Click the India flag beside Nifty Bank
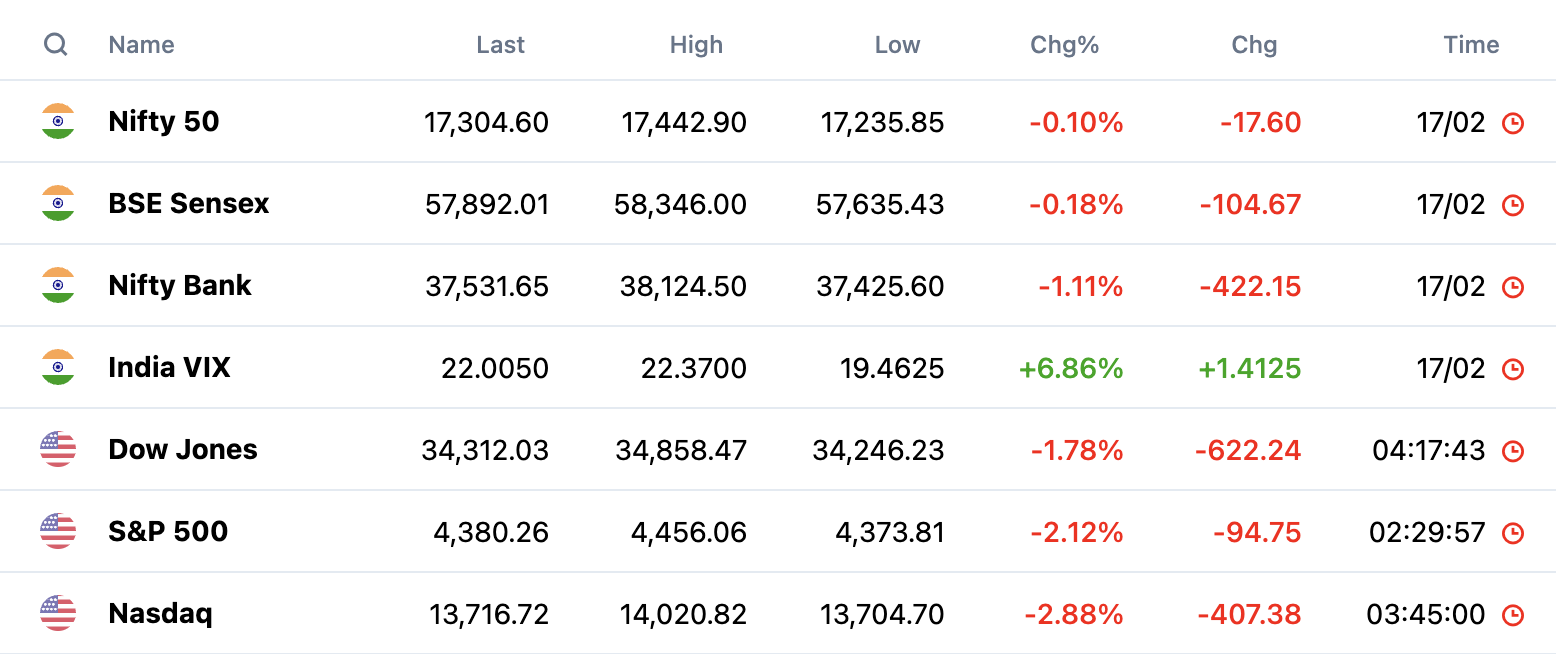This screenshot has height=654, width=1562. point(58,286)
